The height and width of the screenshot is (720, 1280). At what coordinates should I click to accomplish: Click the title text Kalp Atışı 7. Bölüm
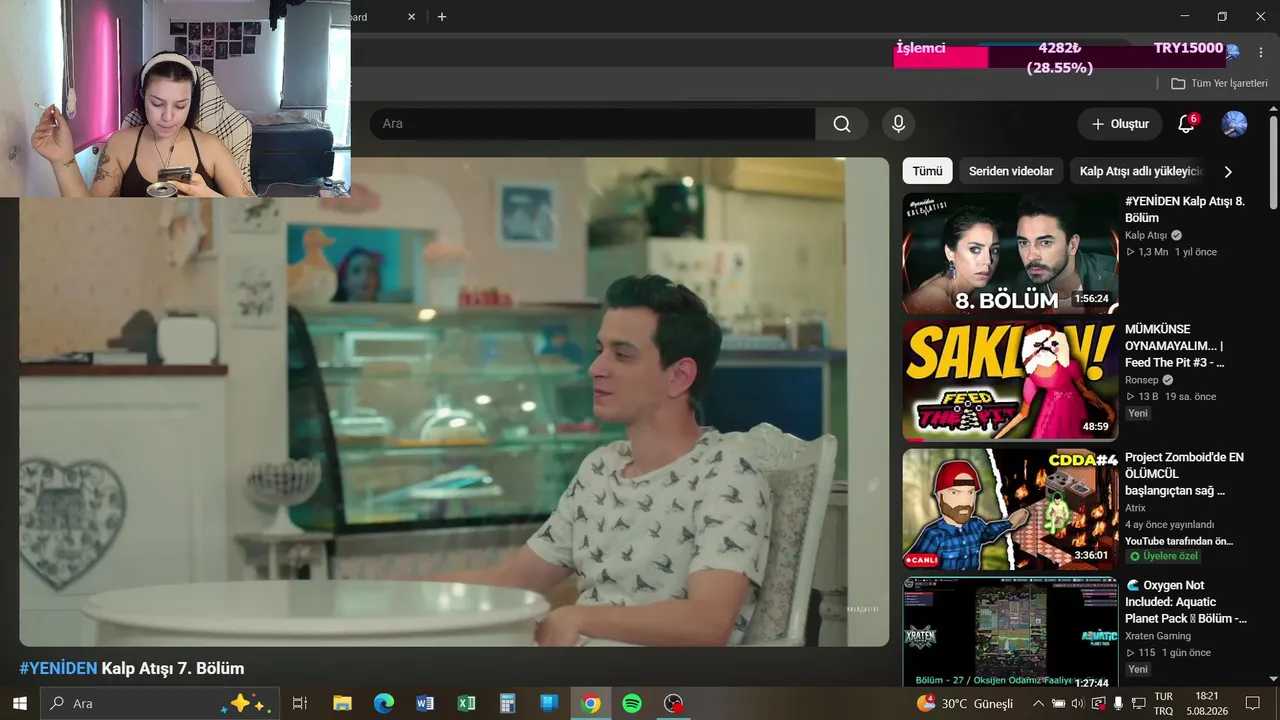pyautogui.click(x=173, y=668)
